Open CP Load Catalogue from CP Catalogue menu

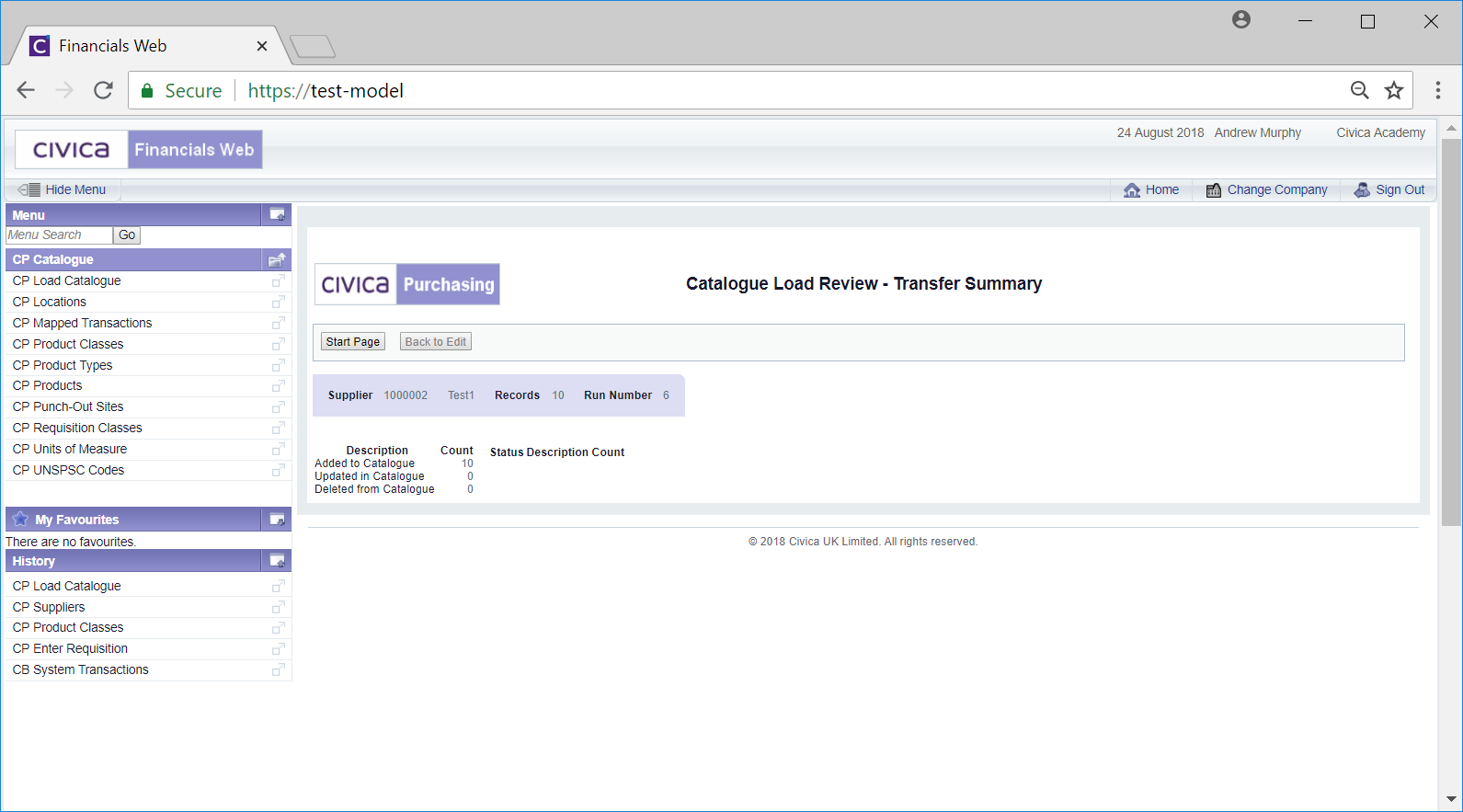[67, 280]
